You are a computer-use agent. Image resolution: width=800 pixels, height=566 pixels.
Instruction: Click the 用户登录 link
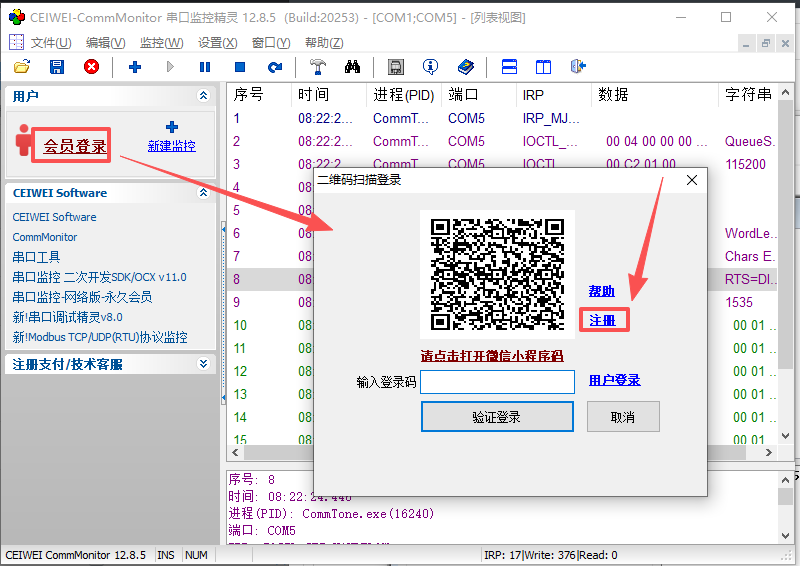614,380
